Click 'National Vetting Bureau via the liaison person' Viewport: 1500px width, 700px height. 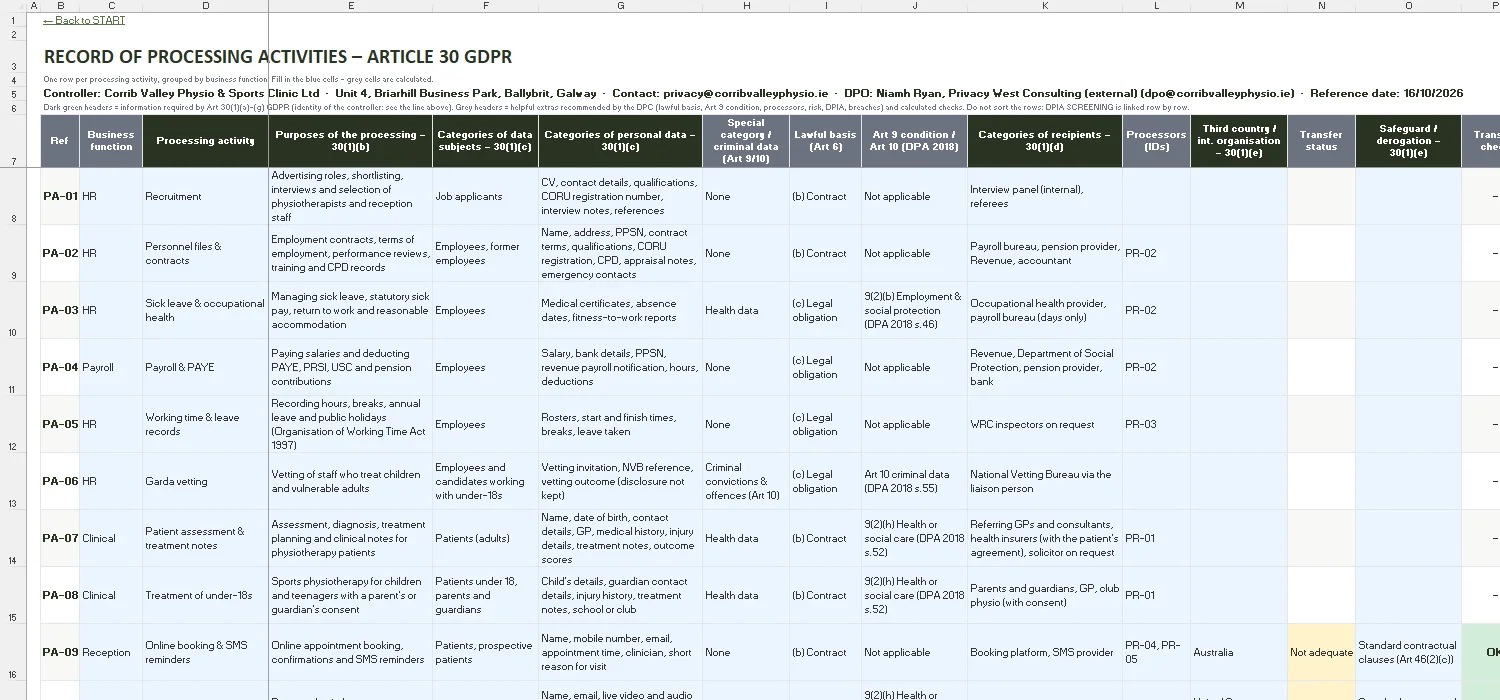[1044, 481]
